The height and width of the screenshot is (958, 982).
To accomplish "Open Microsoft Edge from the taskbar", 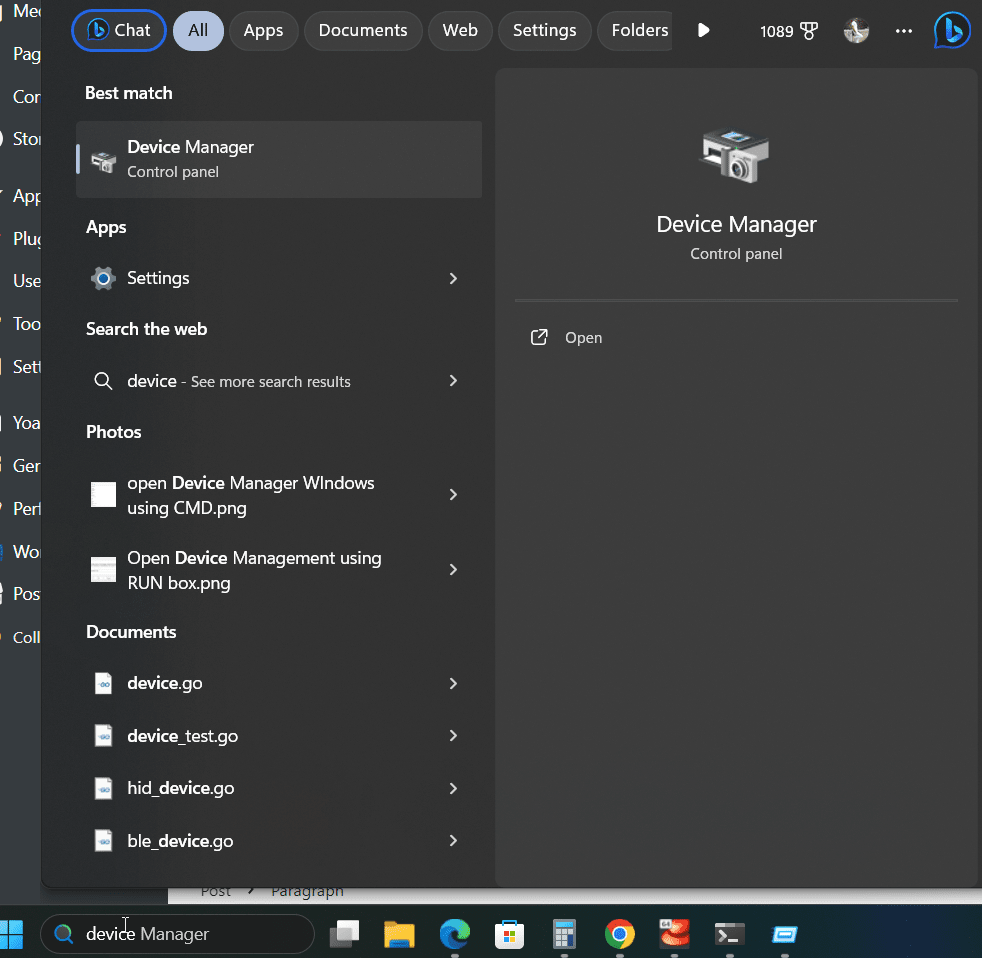I will pyautogui.click(x=455, y=934).
